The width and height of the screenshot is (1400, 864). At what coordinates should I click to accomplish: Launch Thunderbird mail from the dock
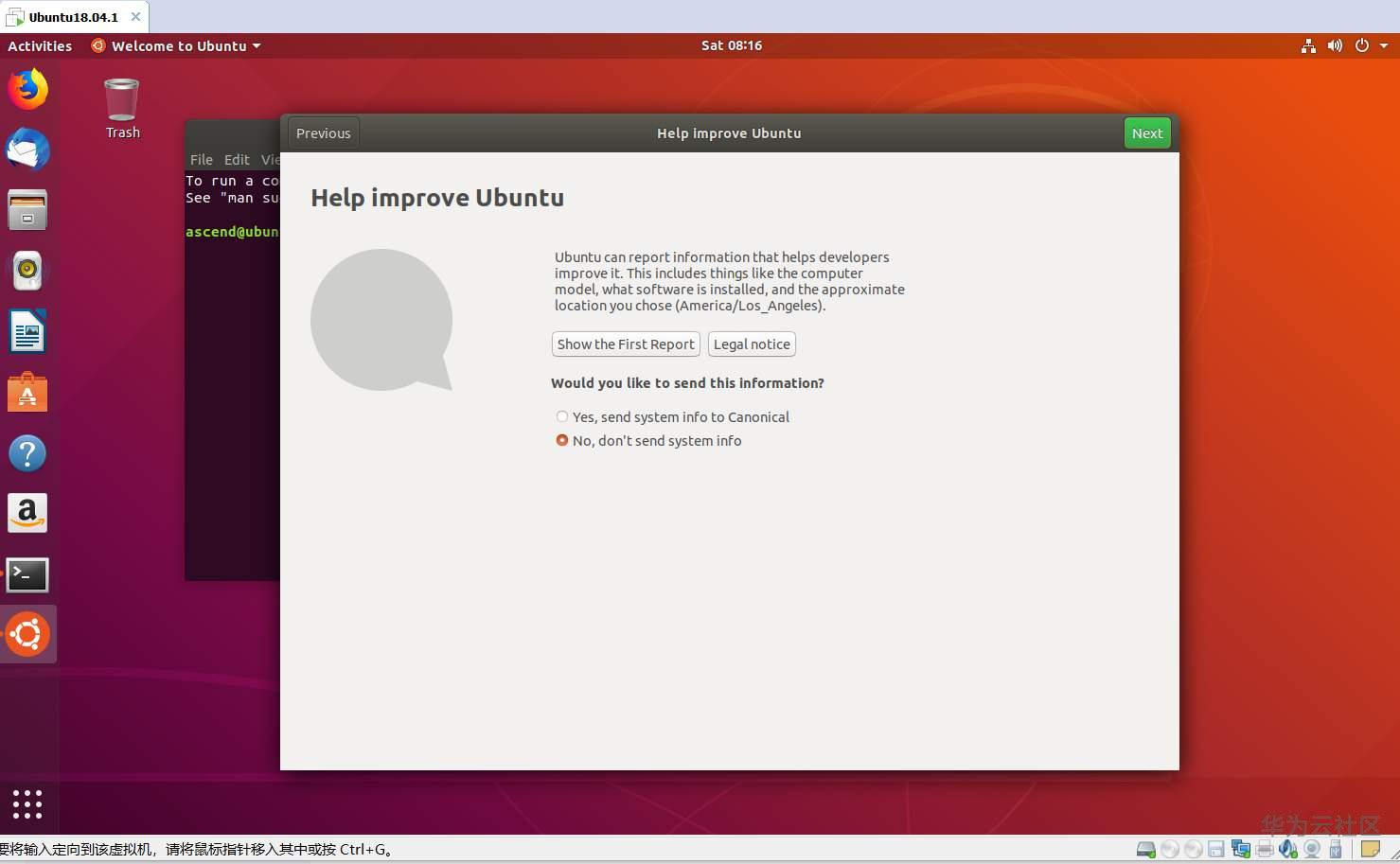click(27, 150)
